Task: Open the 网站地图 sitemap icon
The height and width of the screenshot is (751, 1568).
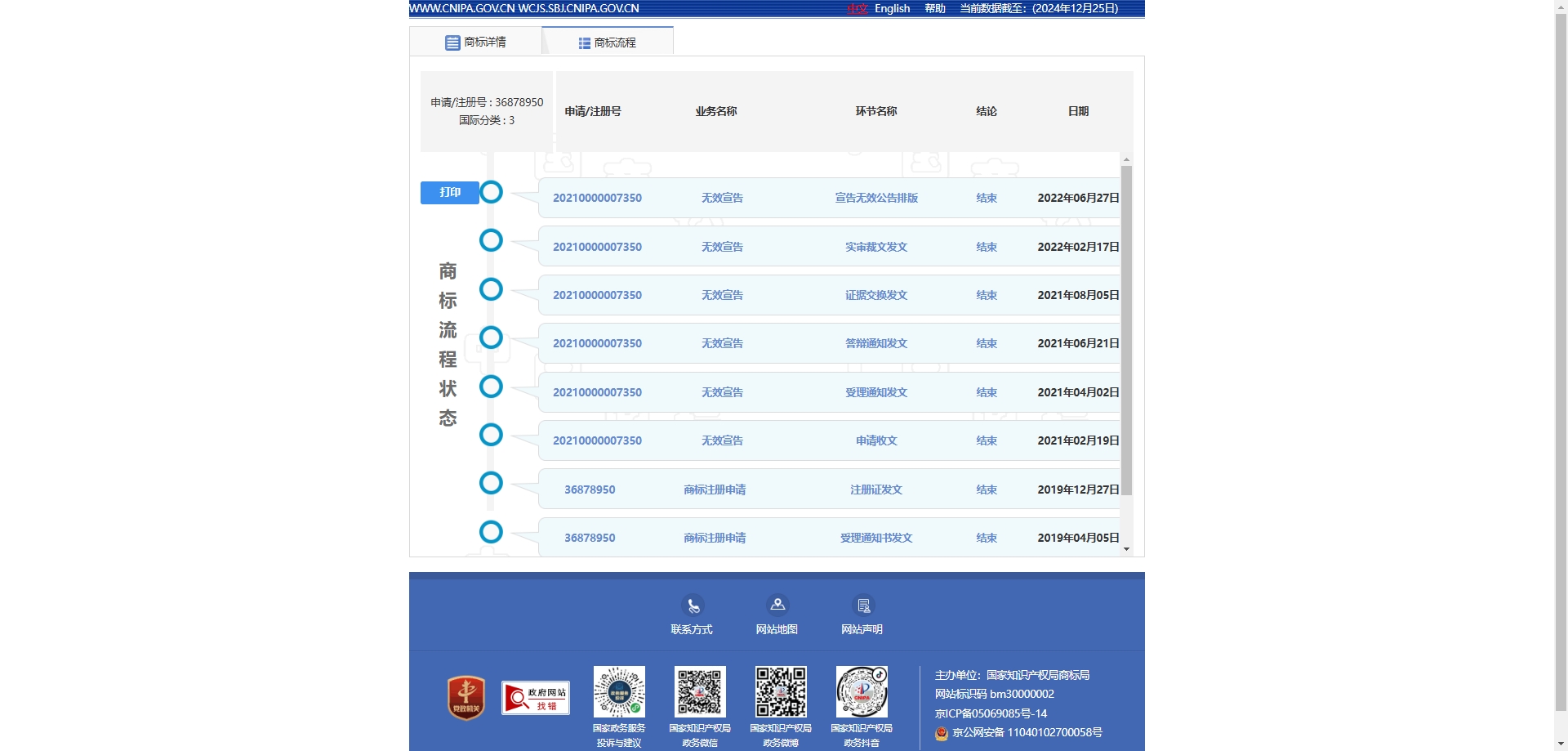Action: [x=777, y=606]
